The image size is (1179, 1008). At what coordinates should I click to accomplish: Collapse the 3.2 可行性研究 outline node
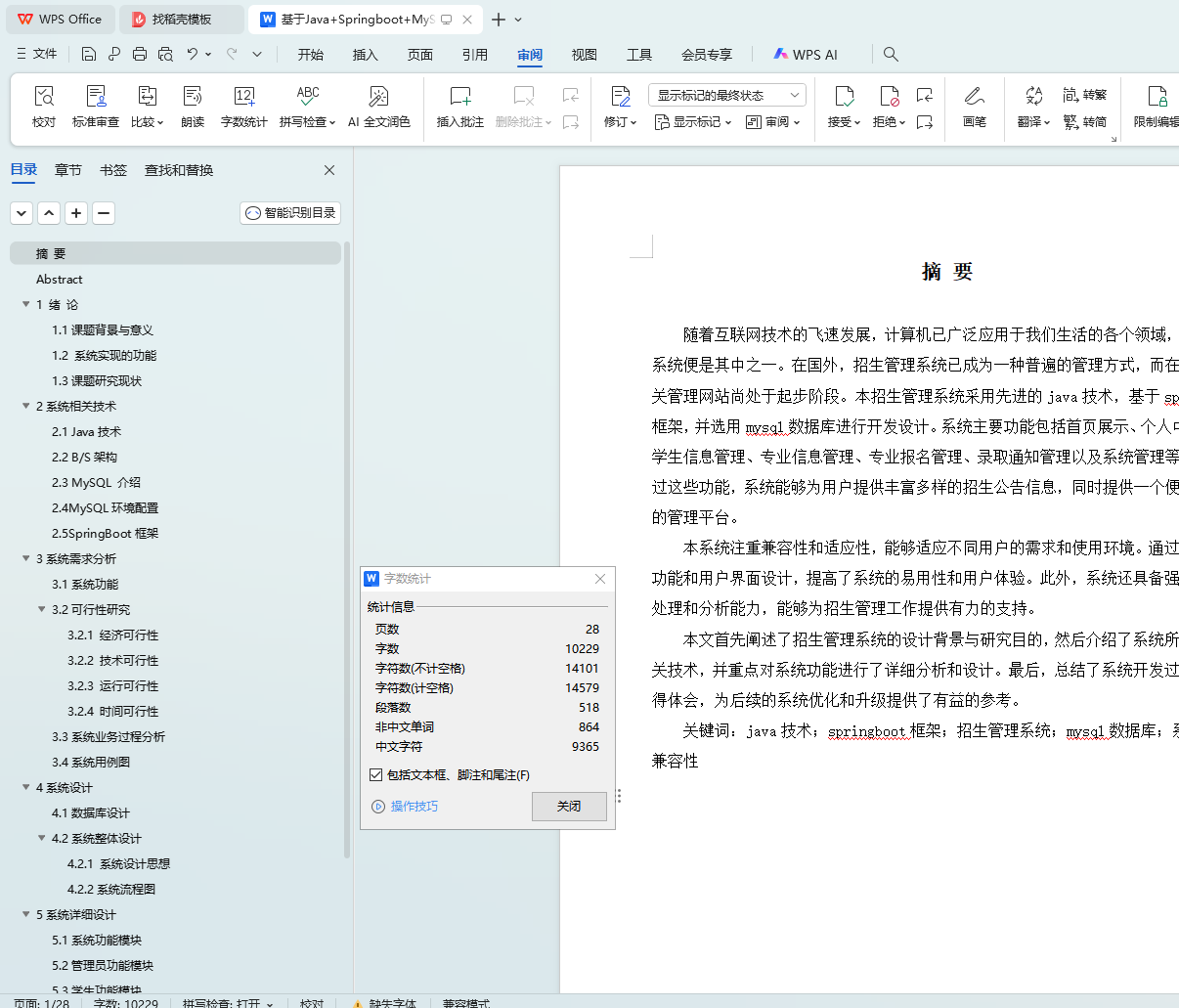click(x=42, y=609)
